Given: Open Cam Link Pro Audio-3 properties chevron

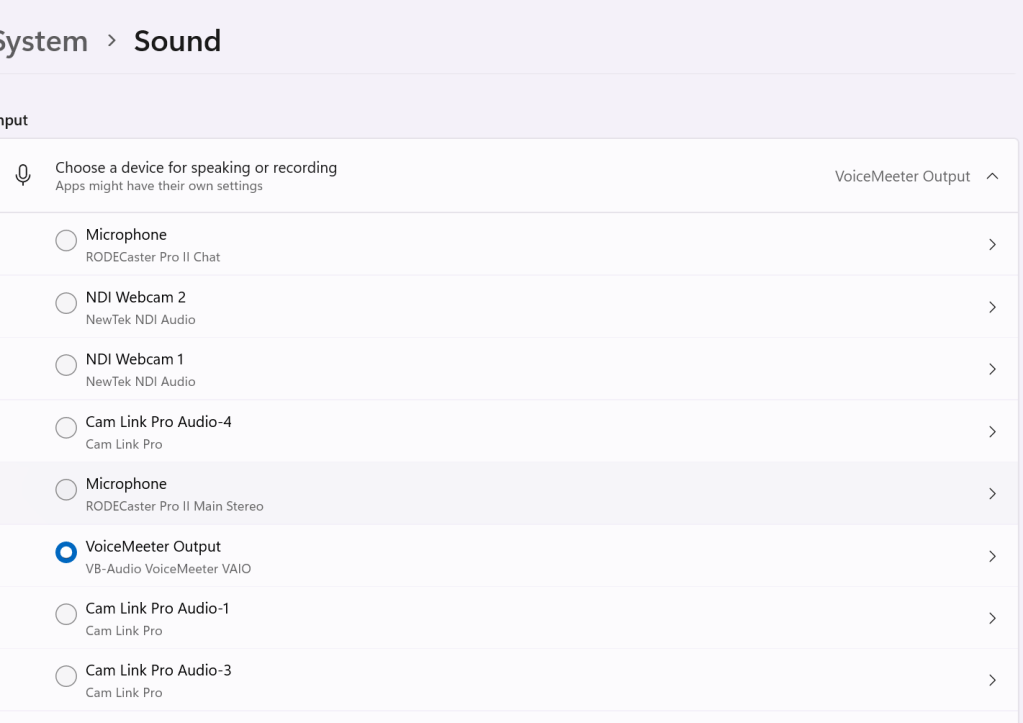Looking at the screenshot, I should pos(992,681).
